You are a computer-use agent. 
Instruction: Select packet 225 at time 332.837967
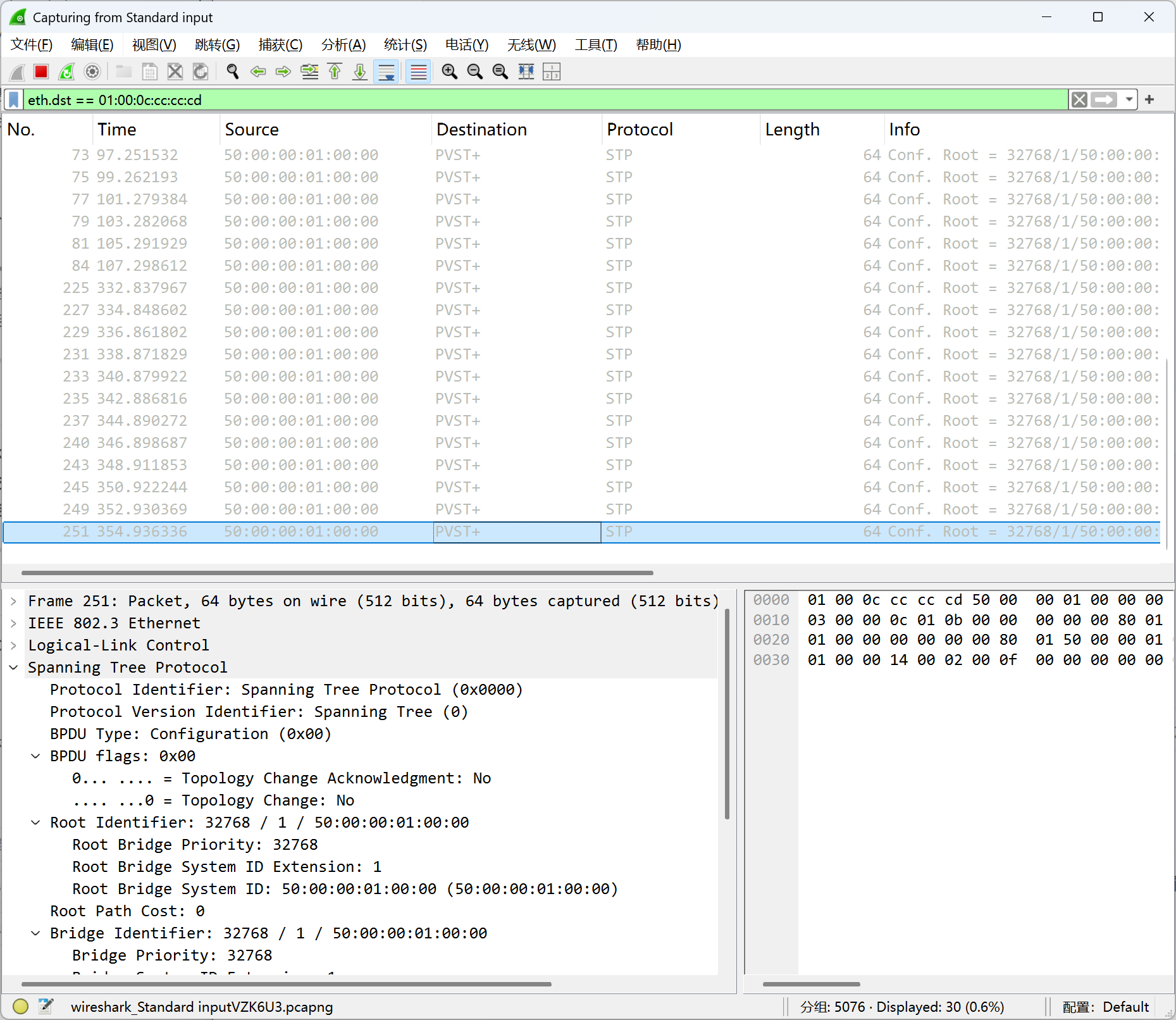[582, 288]
